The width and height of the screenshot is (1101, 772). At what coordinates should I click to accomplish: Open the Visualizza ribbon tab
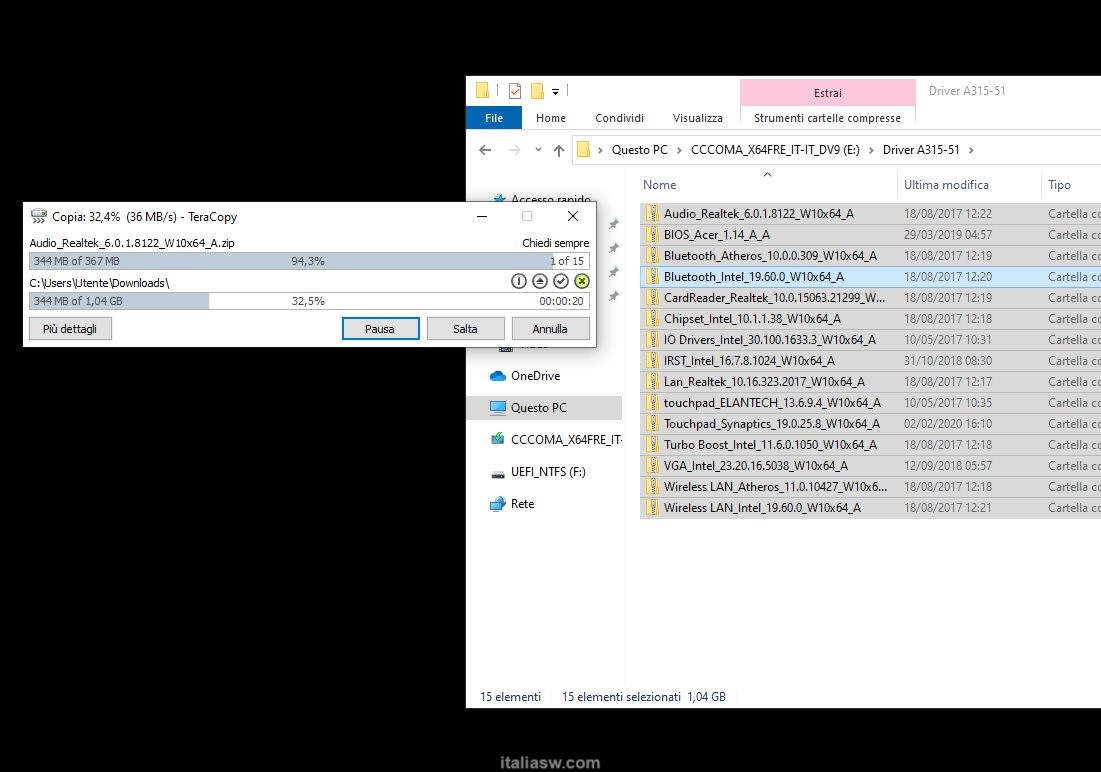click(x=697, y=118)
